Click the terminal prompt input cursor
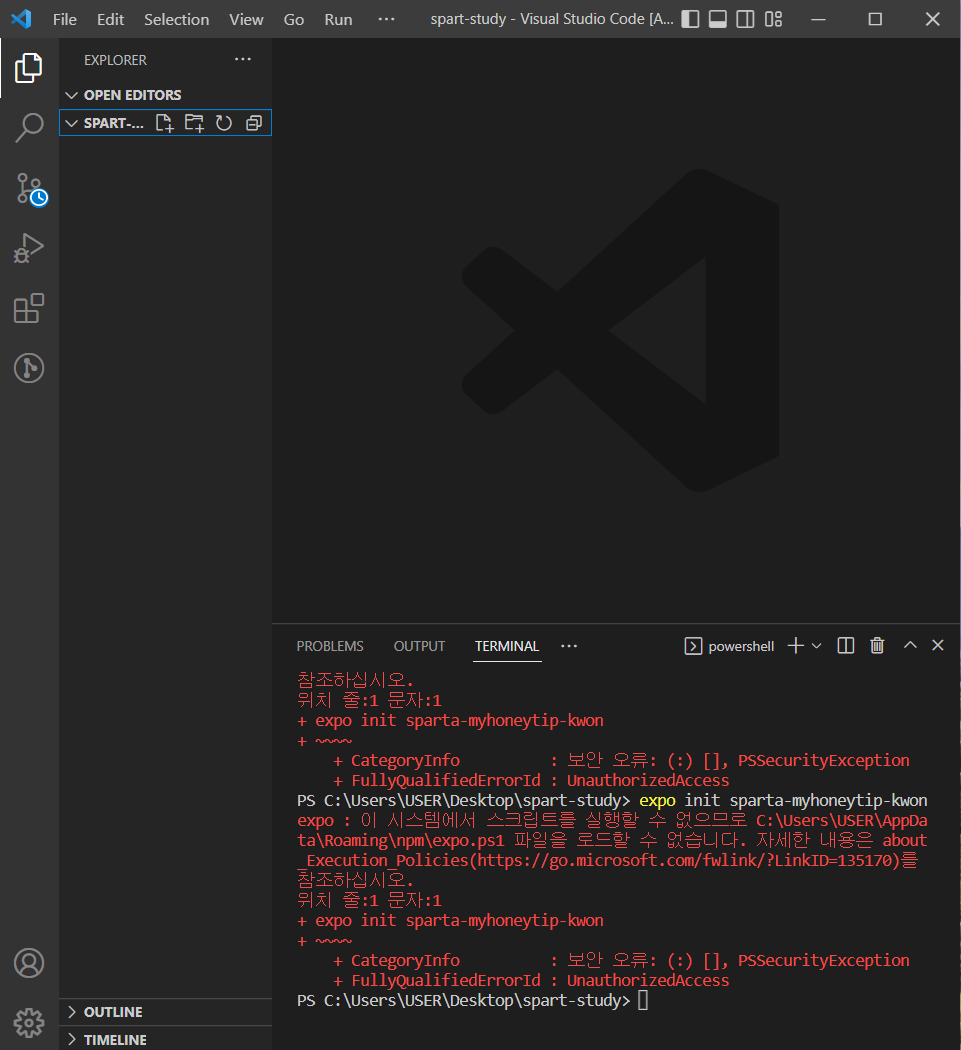961x1050 pixels. [x=643, y=1000]
